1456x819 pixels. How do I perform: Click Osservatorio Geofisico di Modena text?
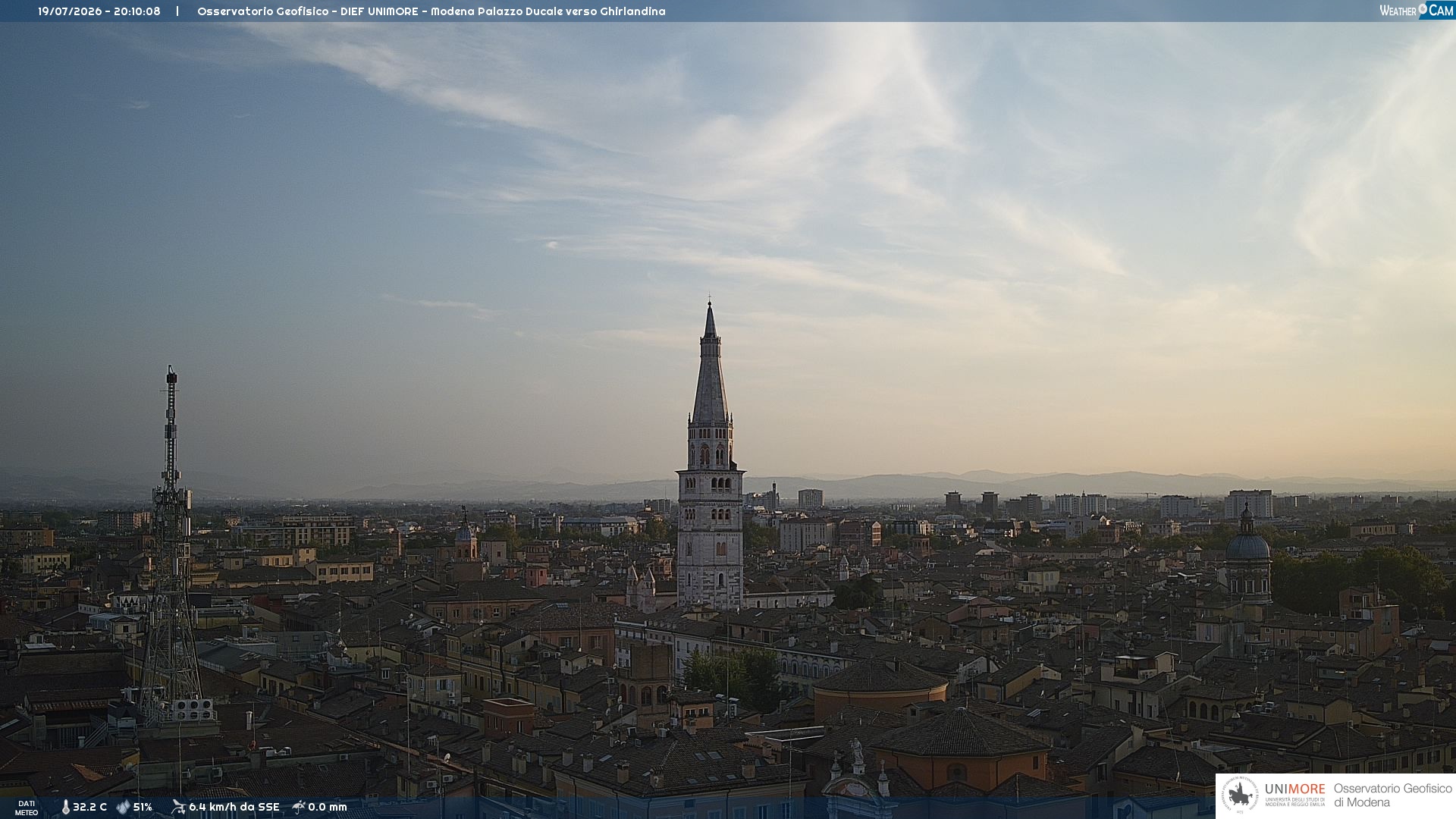tap(1392, 795)
